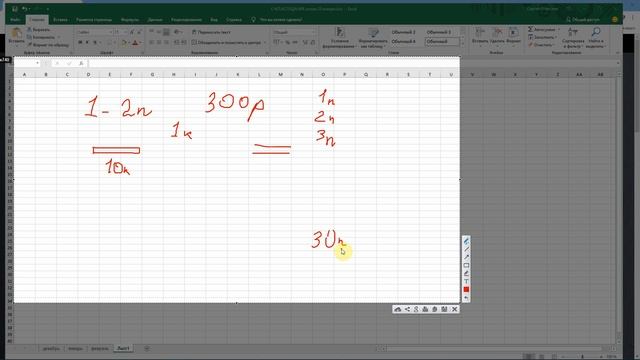Apply the Обычный 2 cell style
Image resolution: width=640 pixels, height=360 pixels.
403,32
